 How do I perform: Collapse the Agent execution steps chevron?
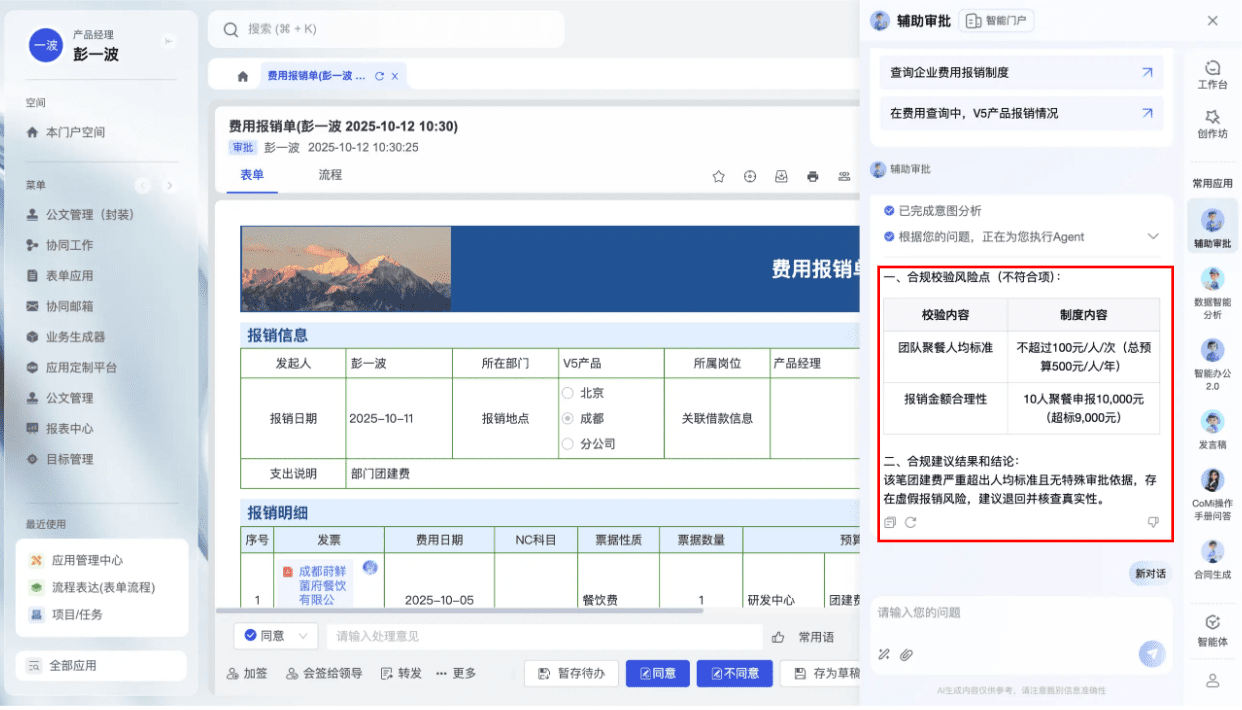(x=1153, y=237)
